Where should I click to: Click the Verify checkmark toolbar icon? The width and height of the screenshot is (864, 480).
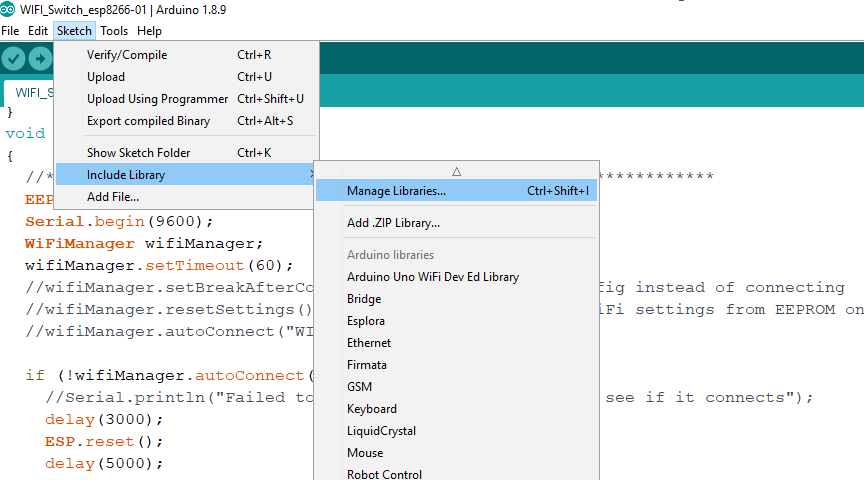[x=13, y=59]
